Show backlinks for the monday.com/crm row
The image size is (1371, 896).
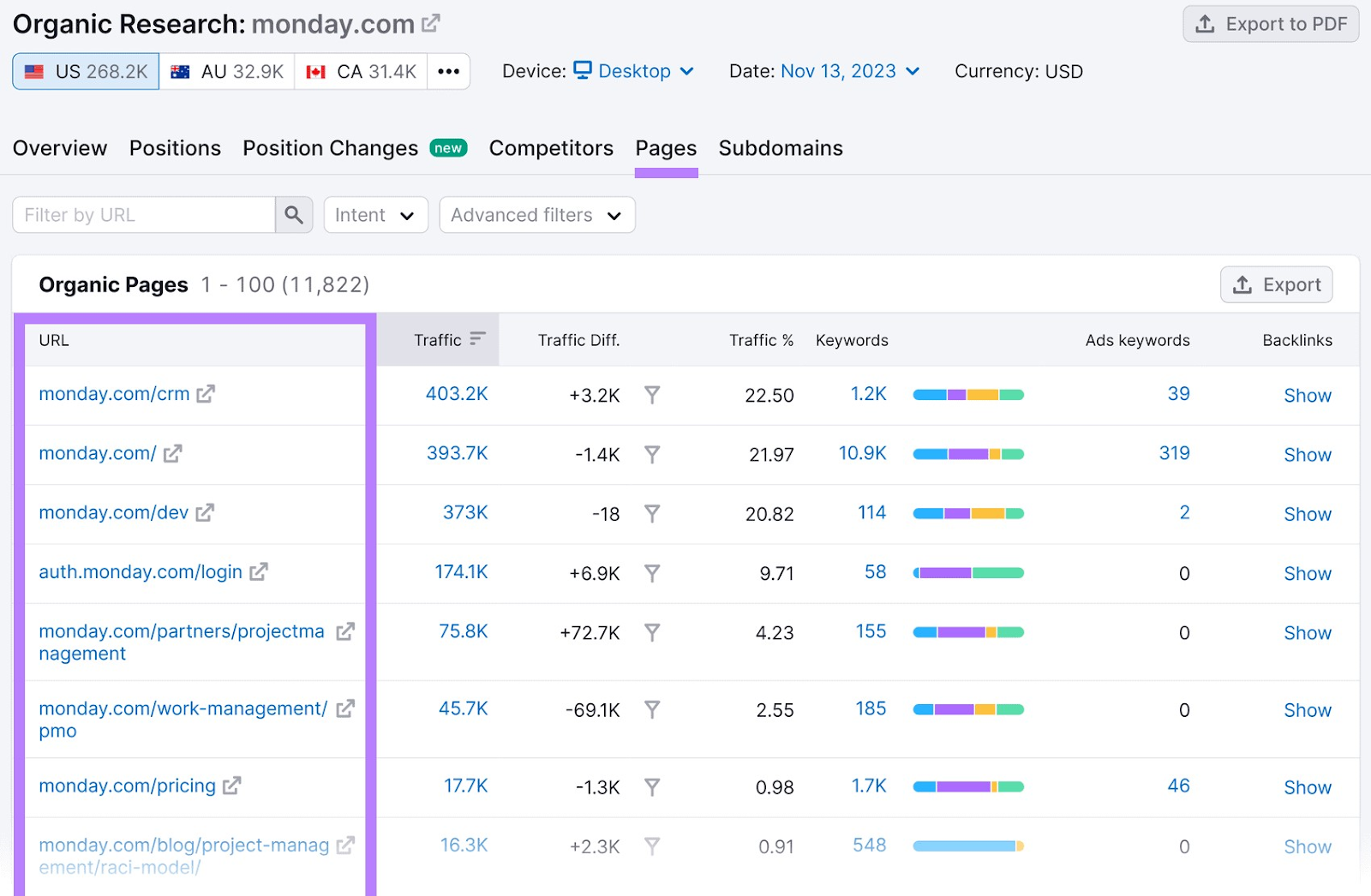click(x=1308, y=395)
